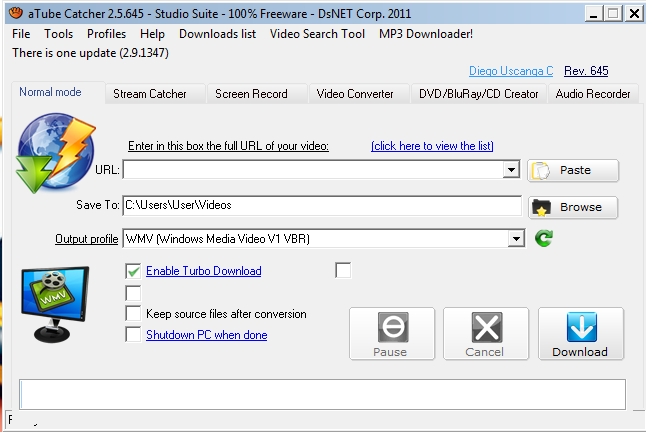Switch to the Audio Recorder tab
Screen dimensions: 646x432
tap(593, 94)
